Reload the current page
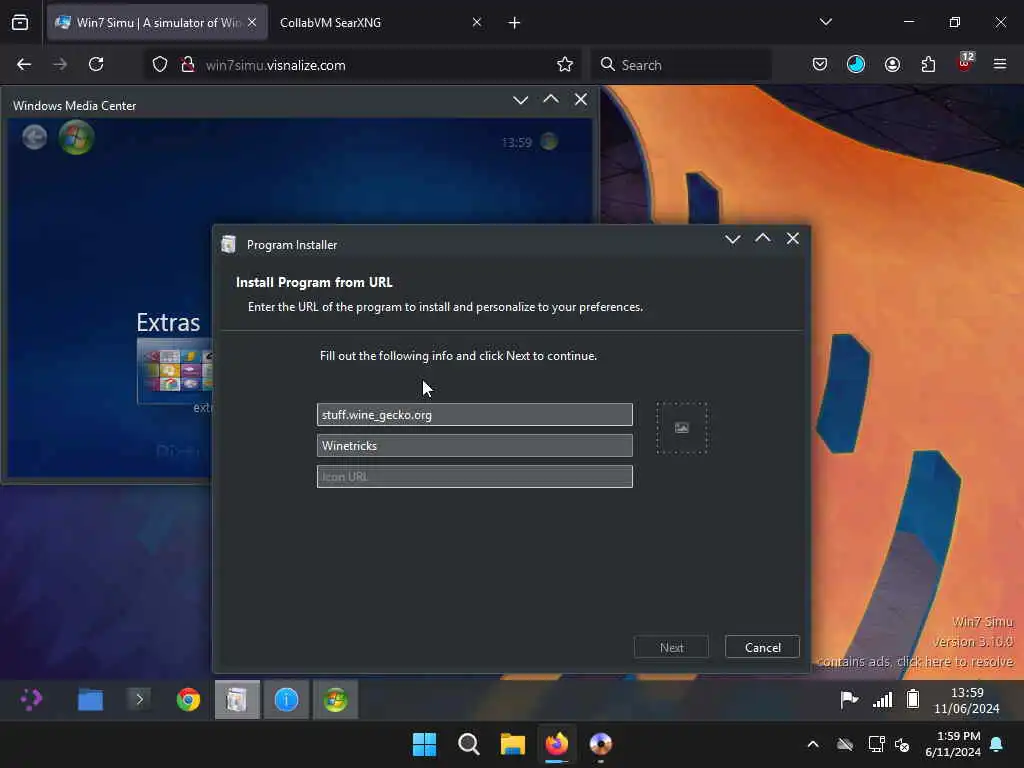 tap(96, 65)
